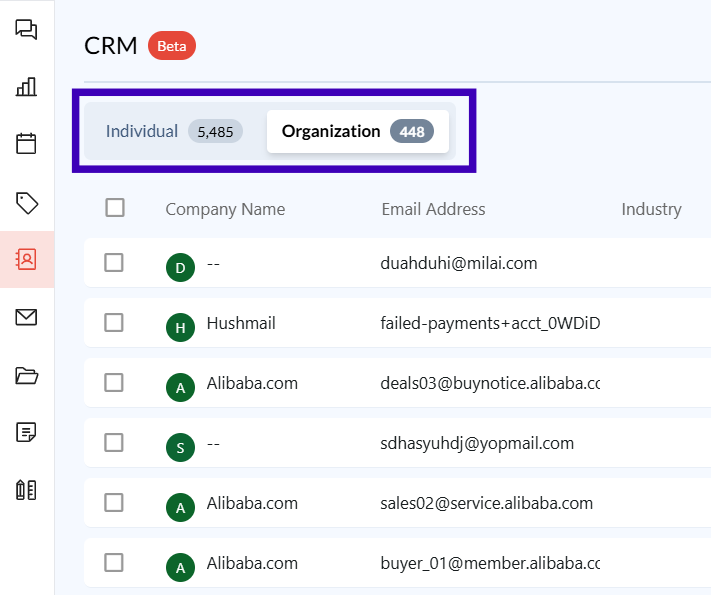This screenshot has height=595, width=711.
Task: Sort by Company Name column header
Action: click(x=225, y=209)
